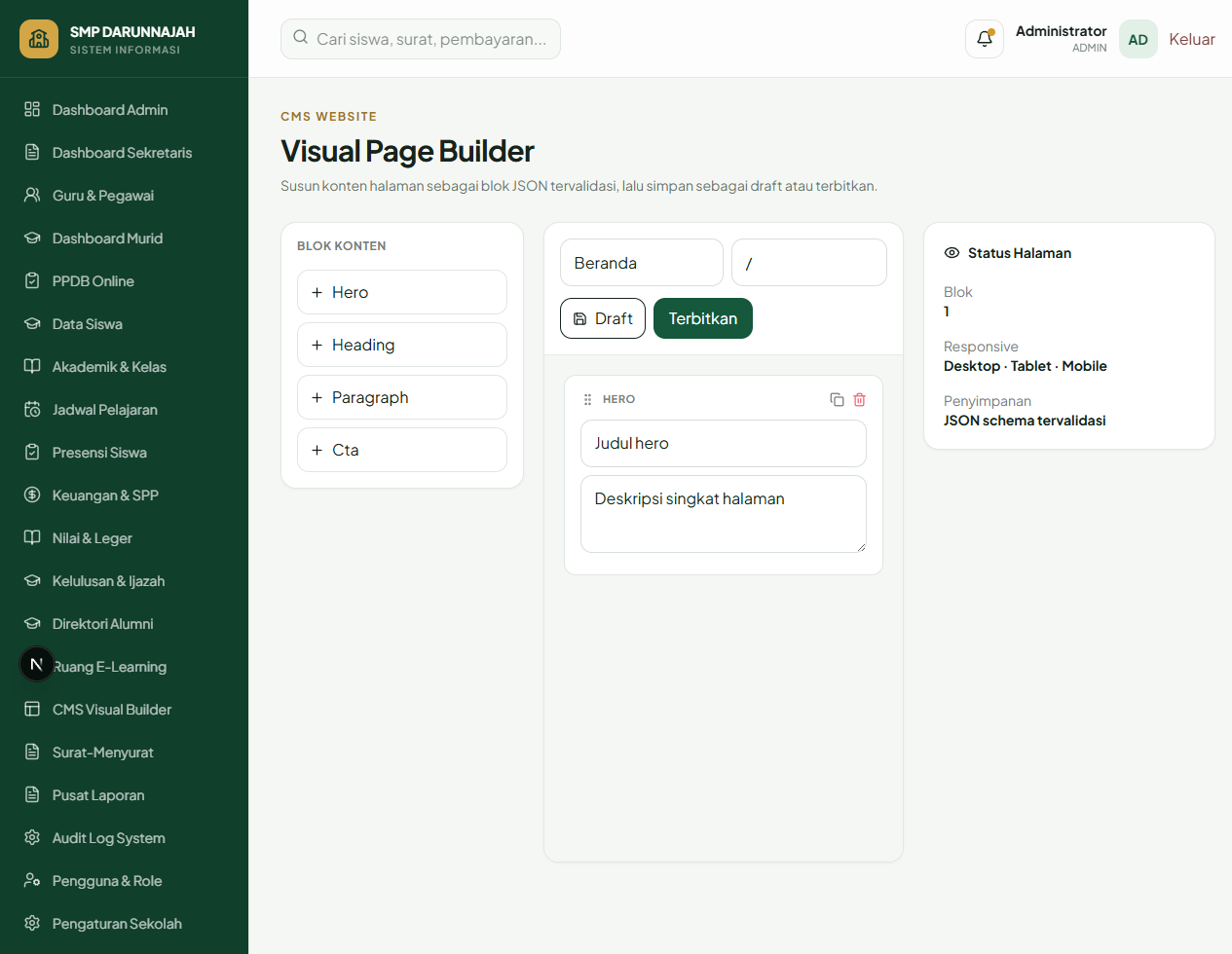Duplicate the HERO block with copy icon

[837, 399]
